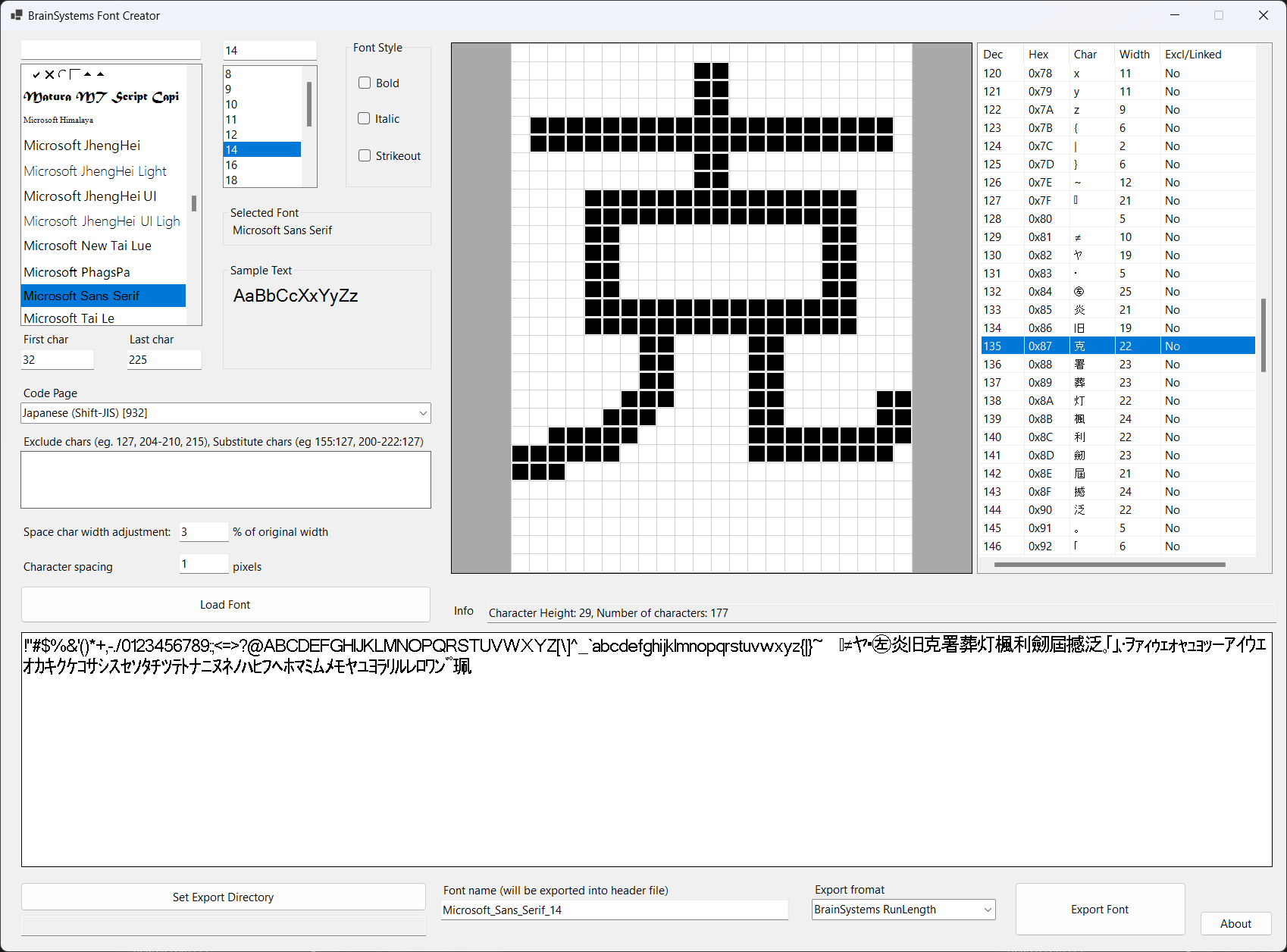1287x952 pixels.
Task: Select Microsoft Tai Le from the font list
Action: [x=70, y=318]
